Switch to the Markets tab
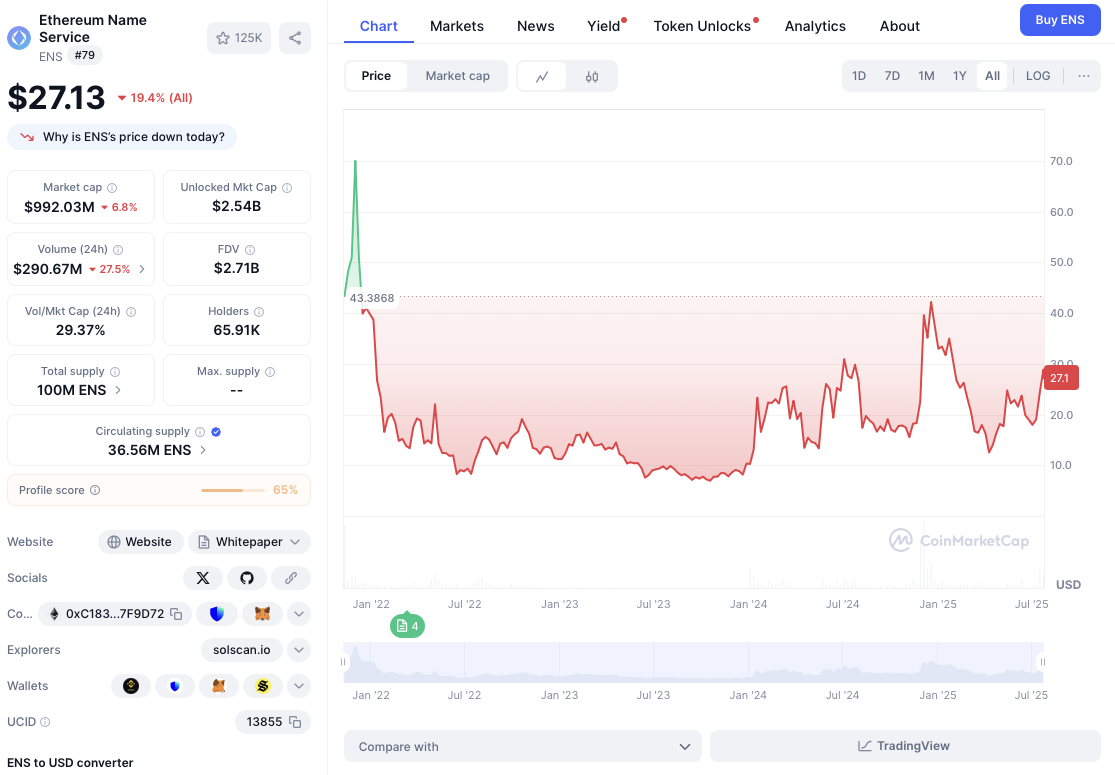The height and width of the screenshot is (775, 1115). click(457, 26)
